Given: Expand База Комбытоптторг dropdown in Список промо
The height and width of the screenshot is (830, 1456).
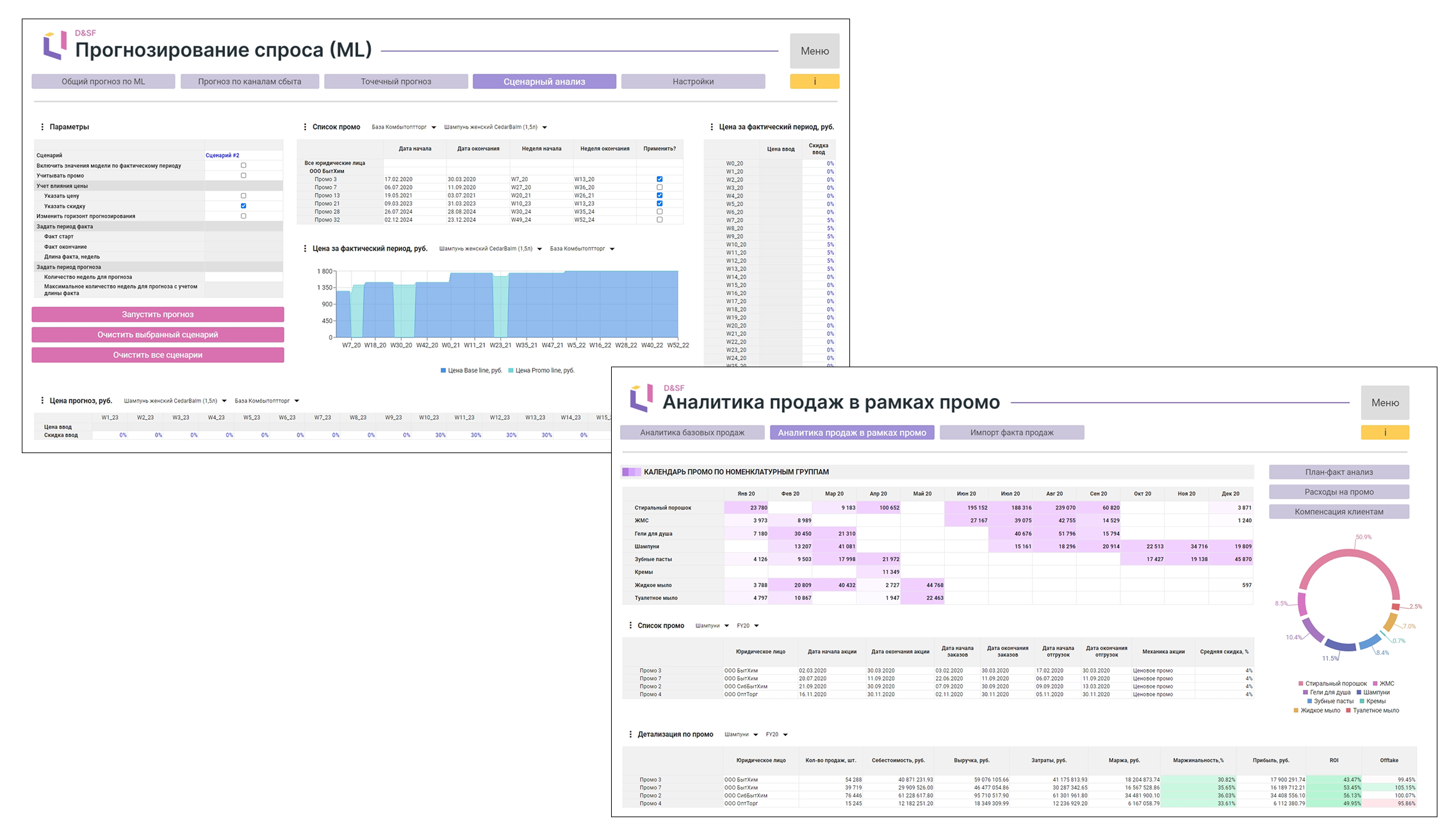Looking at the screenshot, I should 404,127.
